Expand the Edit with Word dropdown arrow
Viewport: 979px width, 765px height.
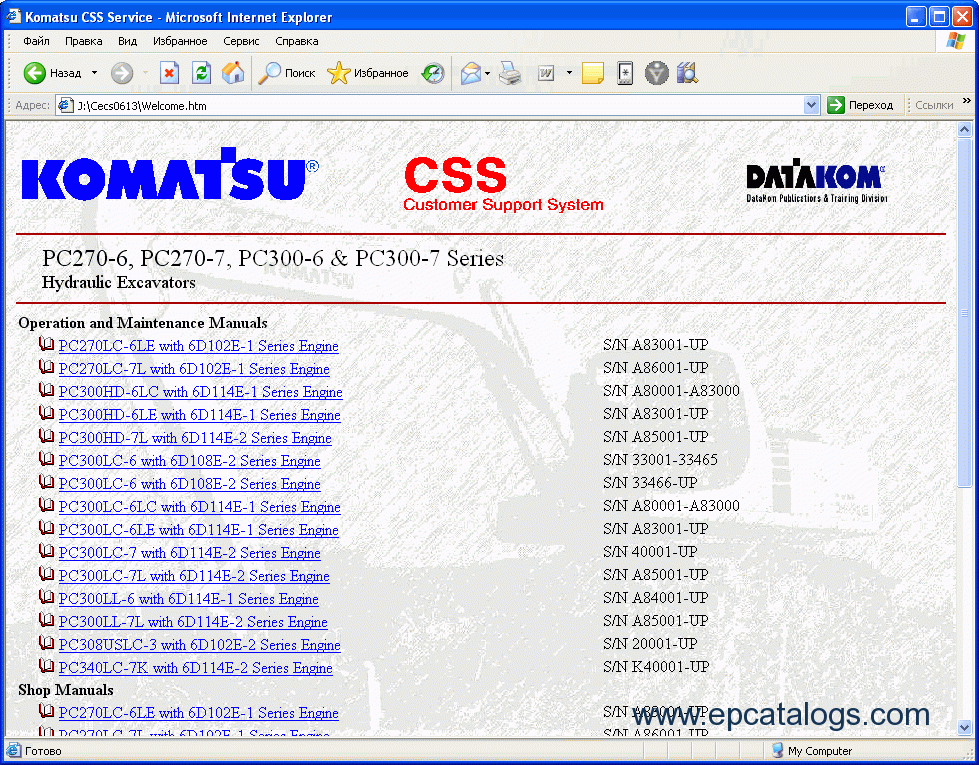569,73
